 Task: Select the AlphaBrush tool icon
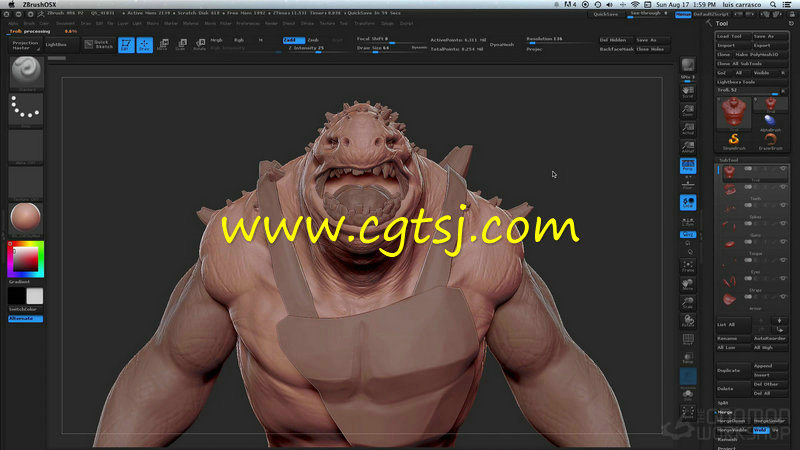(x=770, y=122)
